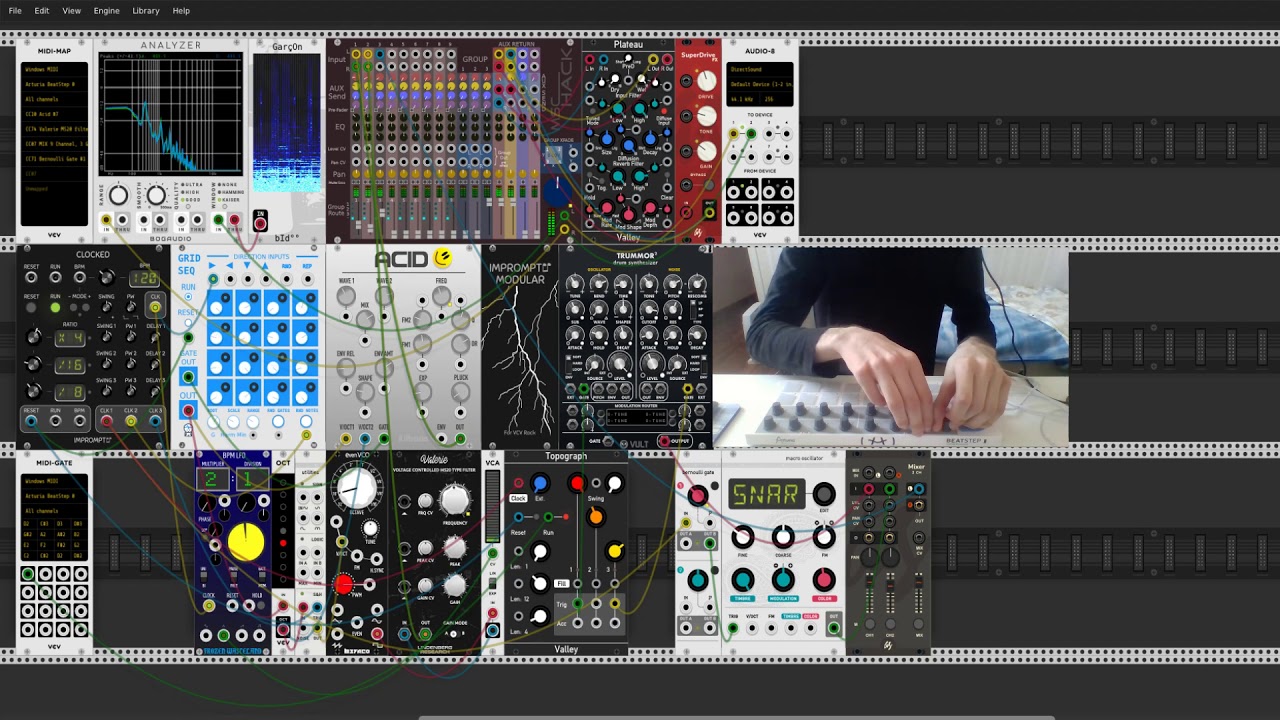This screenshot has width=1280, height=720.
Task: Select the CC74 Valerie mapping row in MIDI-MAP
Action: [55, 130]
